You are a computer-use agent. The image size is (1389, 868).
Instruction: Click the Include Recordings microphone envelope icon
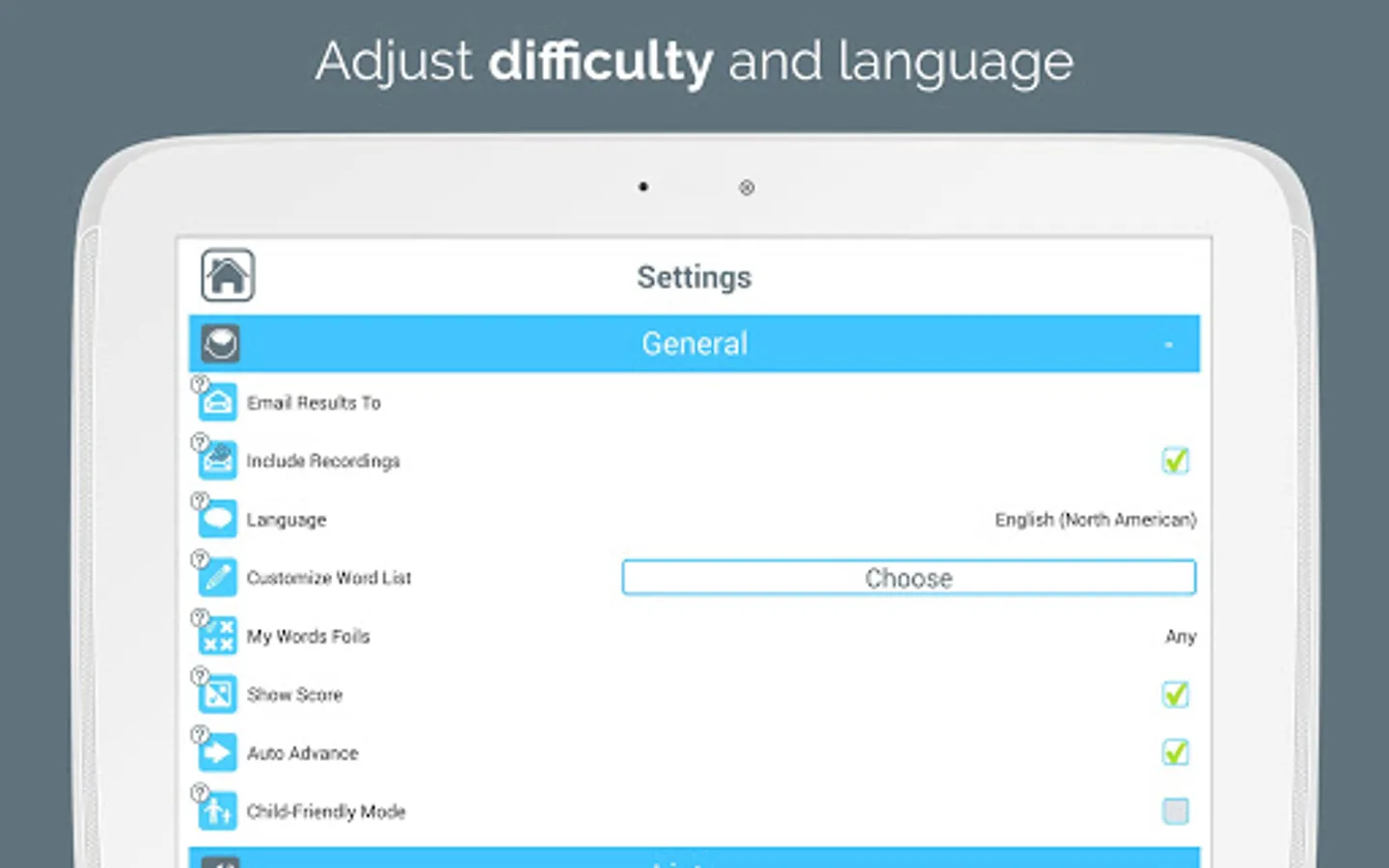[x=216, y=460]
